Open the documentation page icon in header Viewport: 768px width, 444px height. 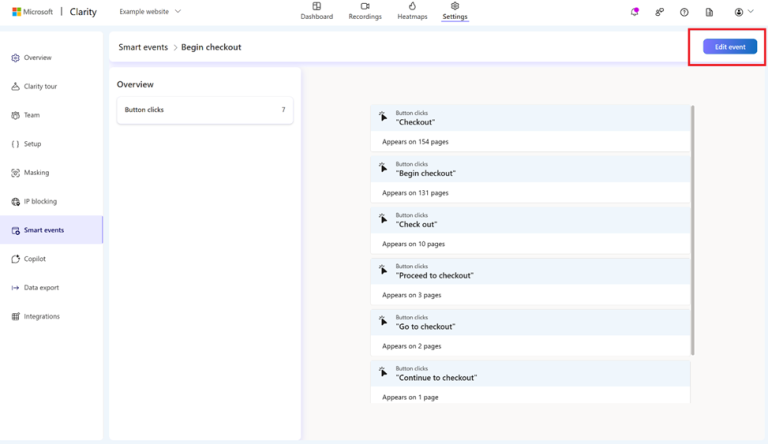click(709, 12)
